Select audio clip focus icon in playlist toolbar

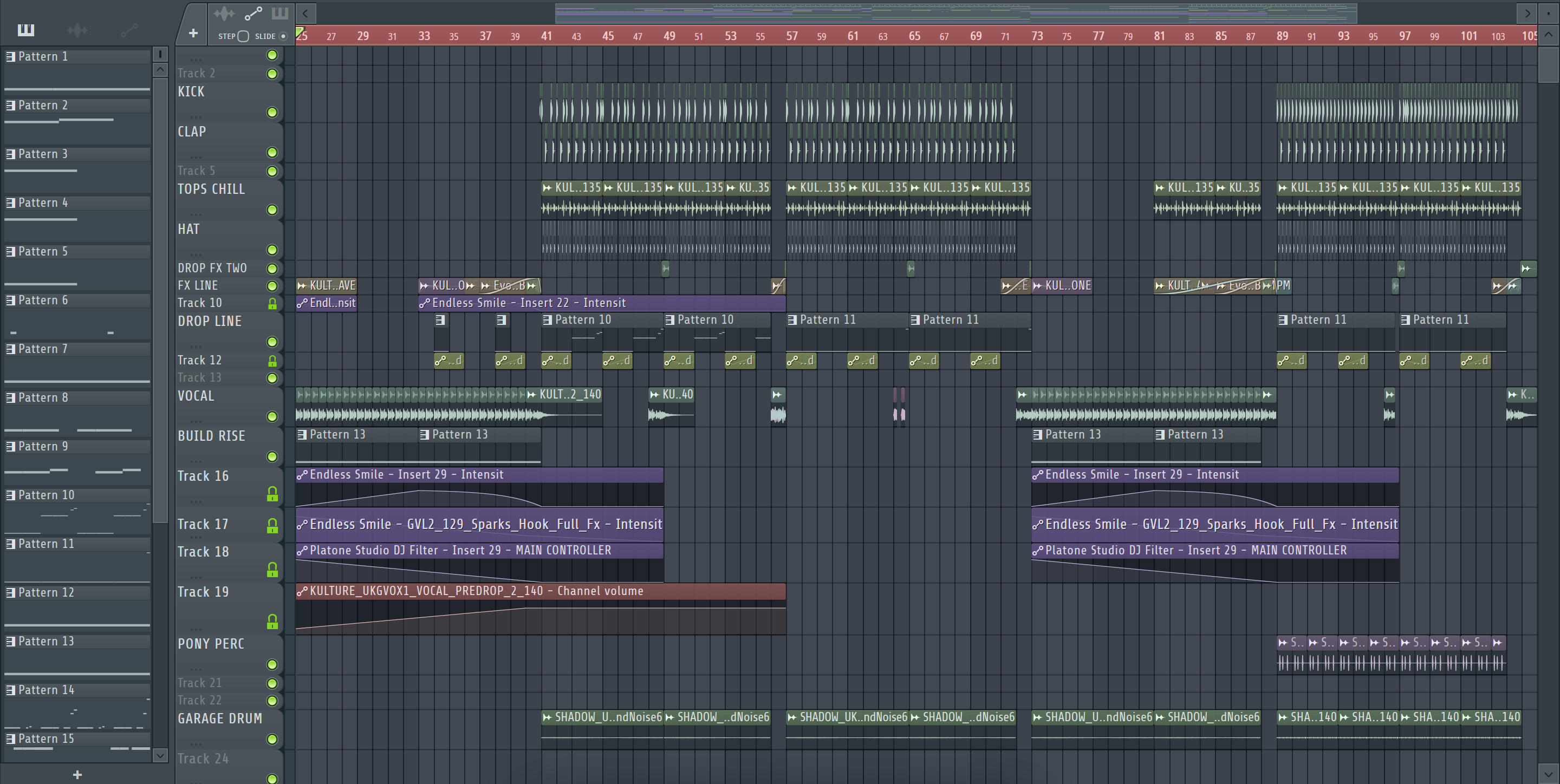pos(224,12)
